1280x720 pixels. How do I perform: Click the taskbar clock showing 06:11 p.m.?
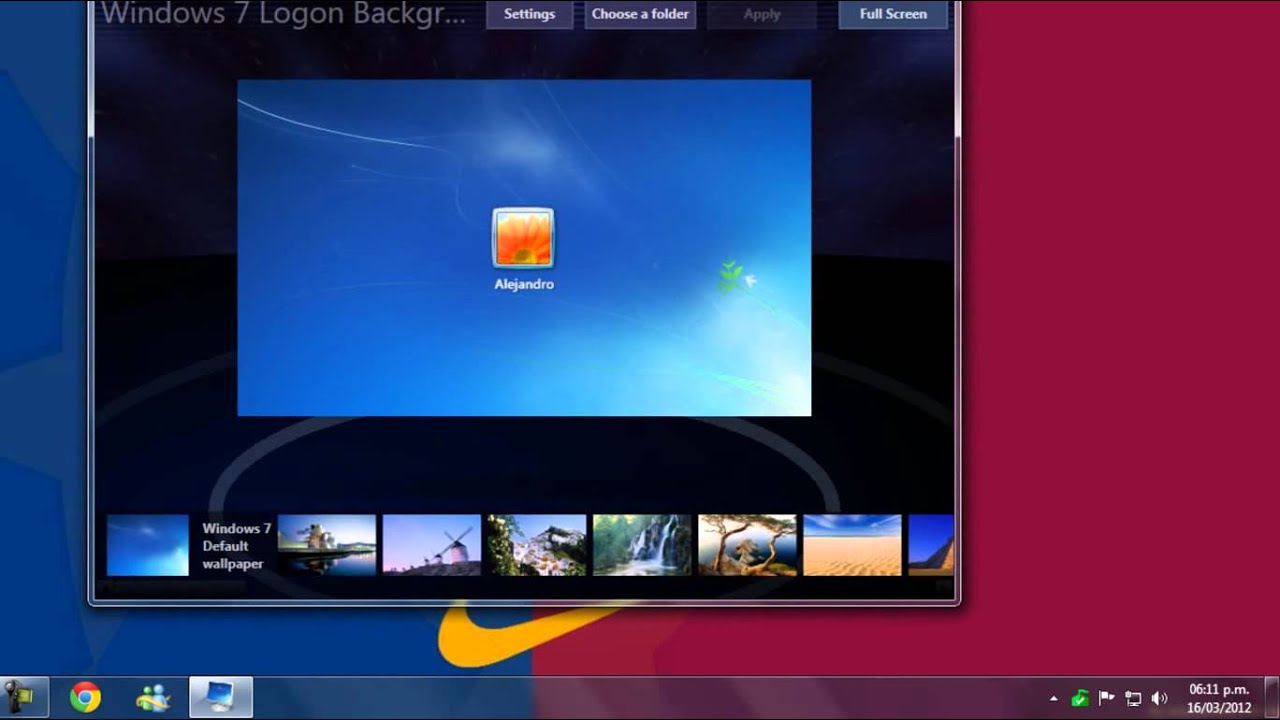coord(1219,698)
